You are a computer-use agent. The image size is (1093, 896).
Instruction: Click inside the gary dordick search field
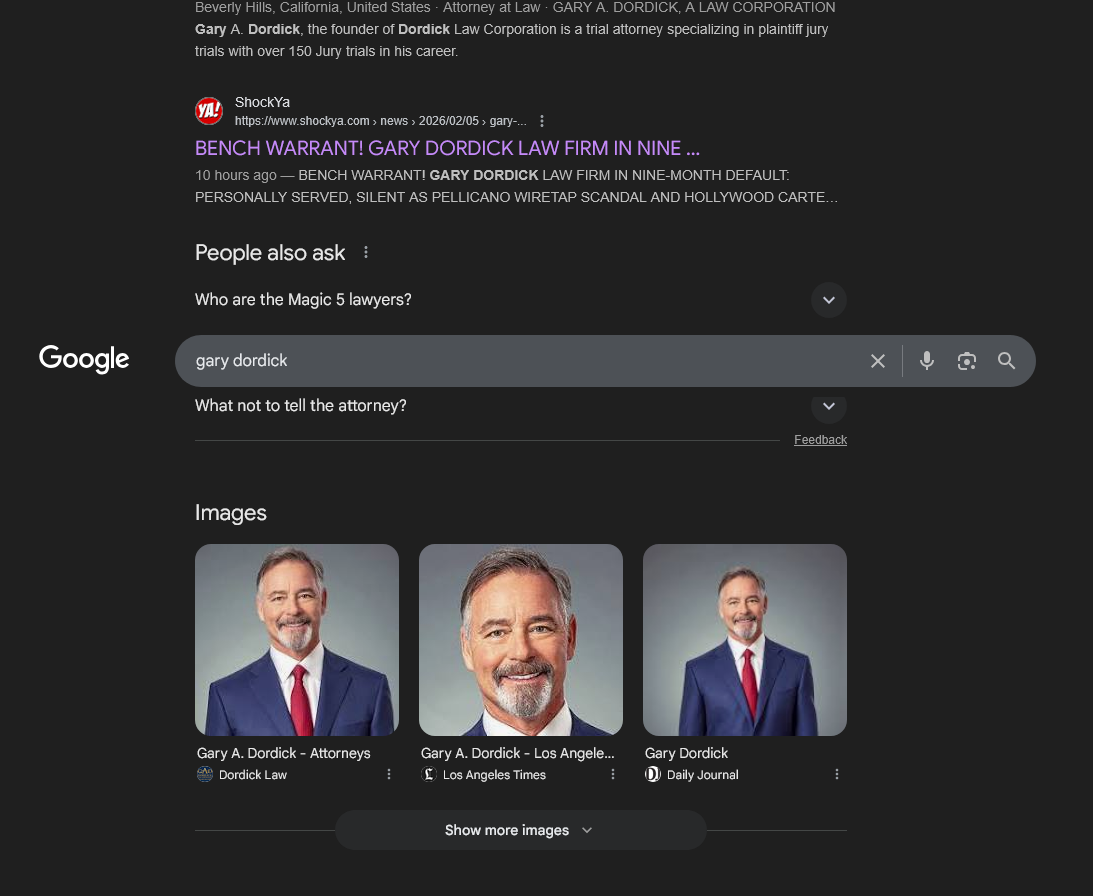(520, 361)
